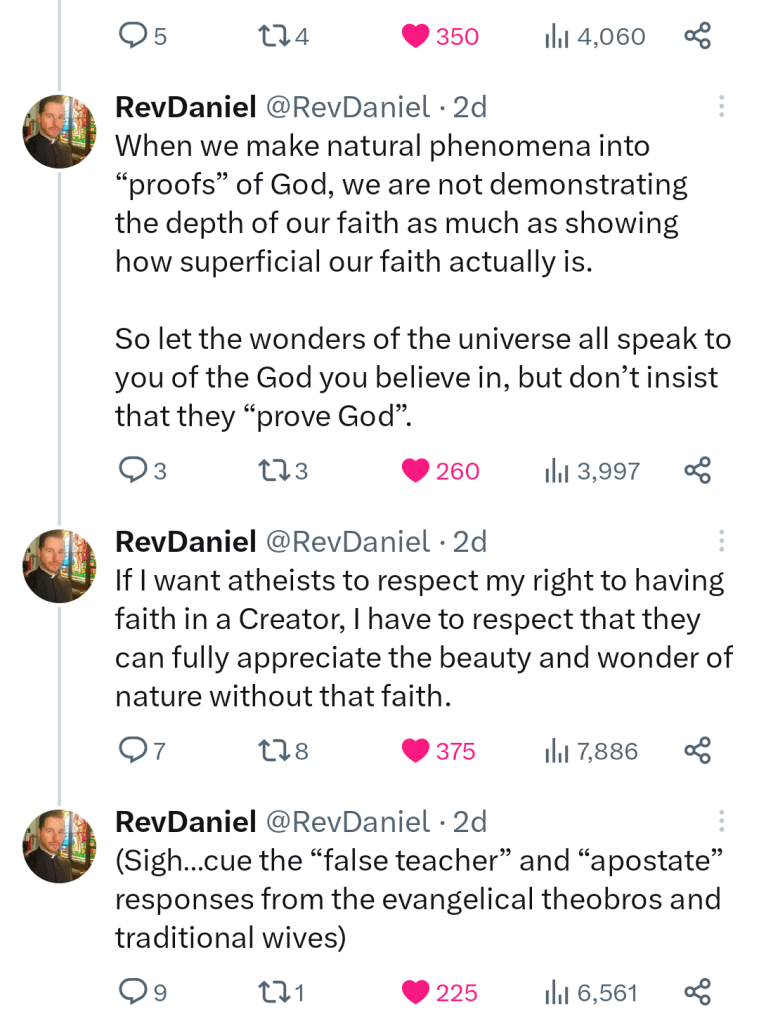Open the "2d" timestamp on the atheists tweet

click(x=470, y=542)
